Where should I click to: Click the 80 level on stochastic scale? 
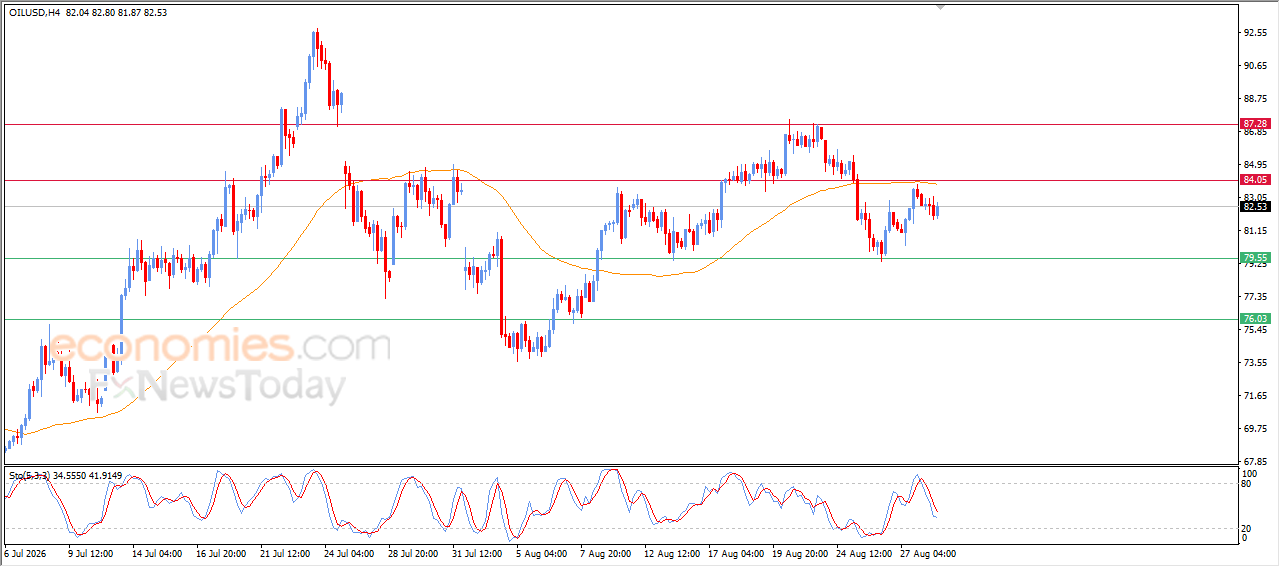point(1246,484)
